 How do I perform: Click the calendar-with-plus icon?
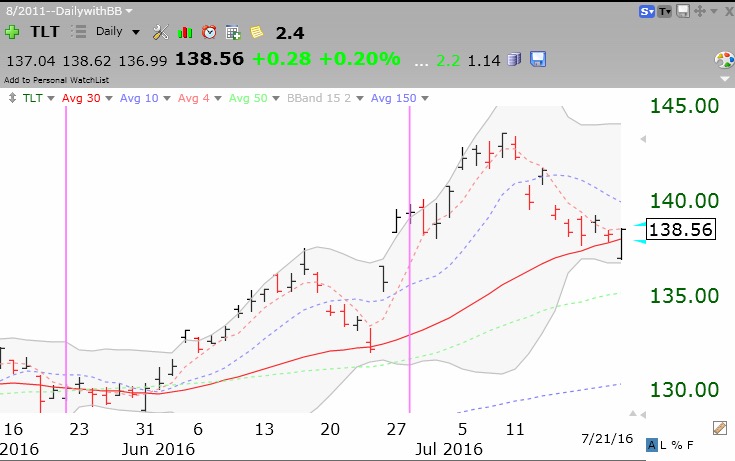pos(233,32)
